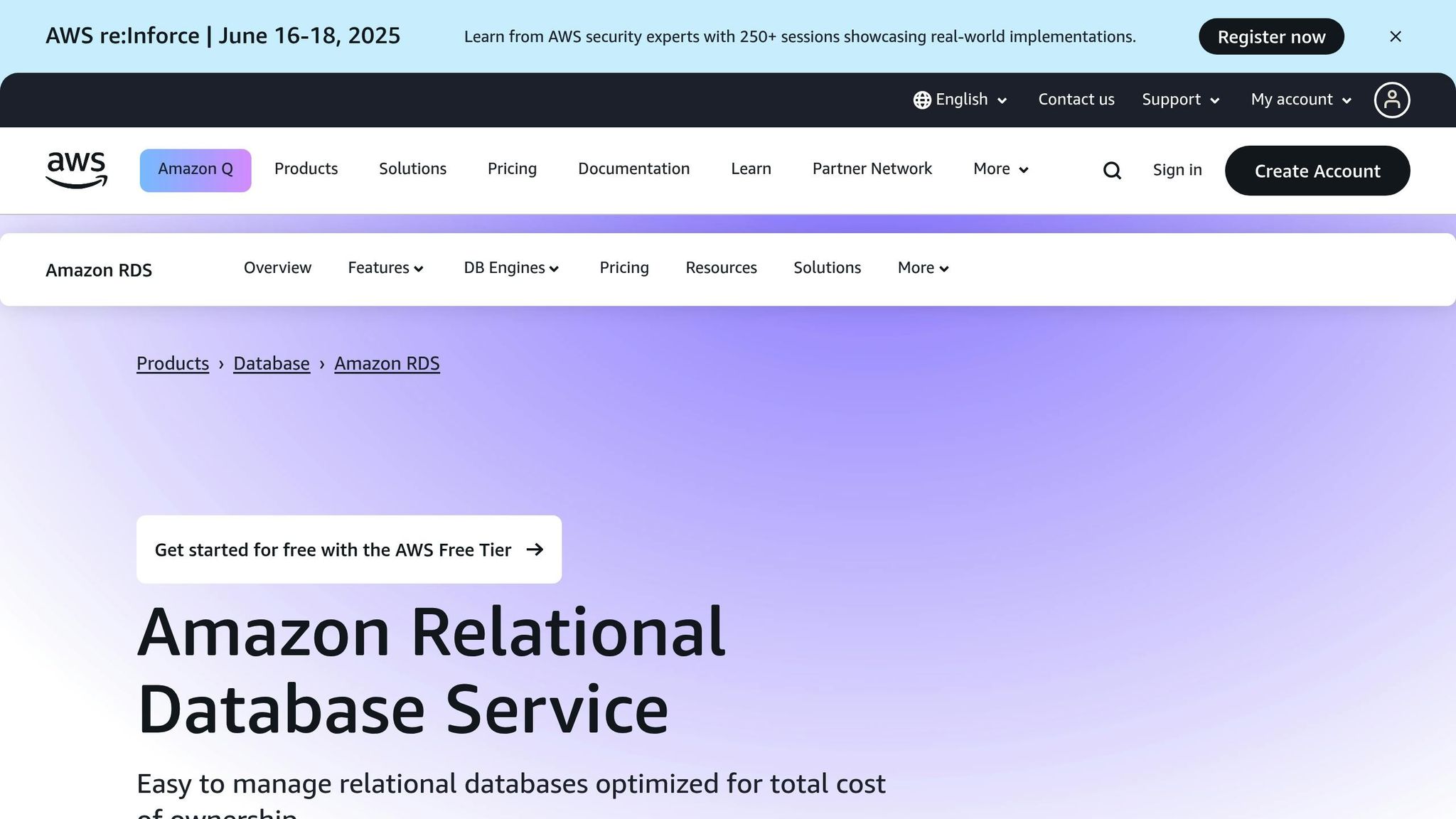Open the Documentation menu item

point(633,169)
